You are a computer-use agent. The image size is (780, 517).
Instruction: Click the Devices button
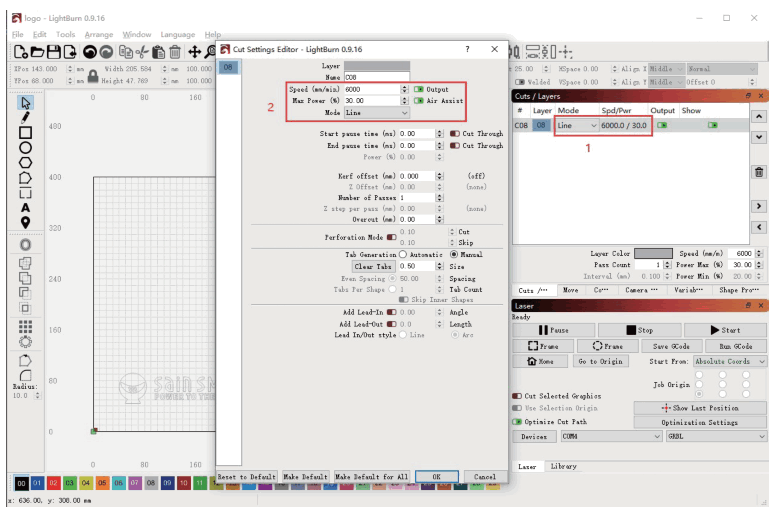[534, 436]
